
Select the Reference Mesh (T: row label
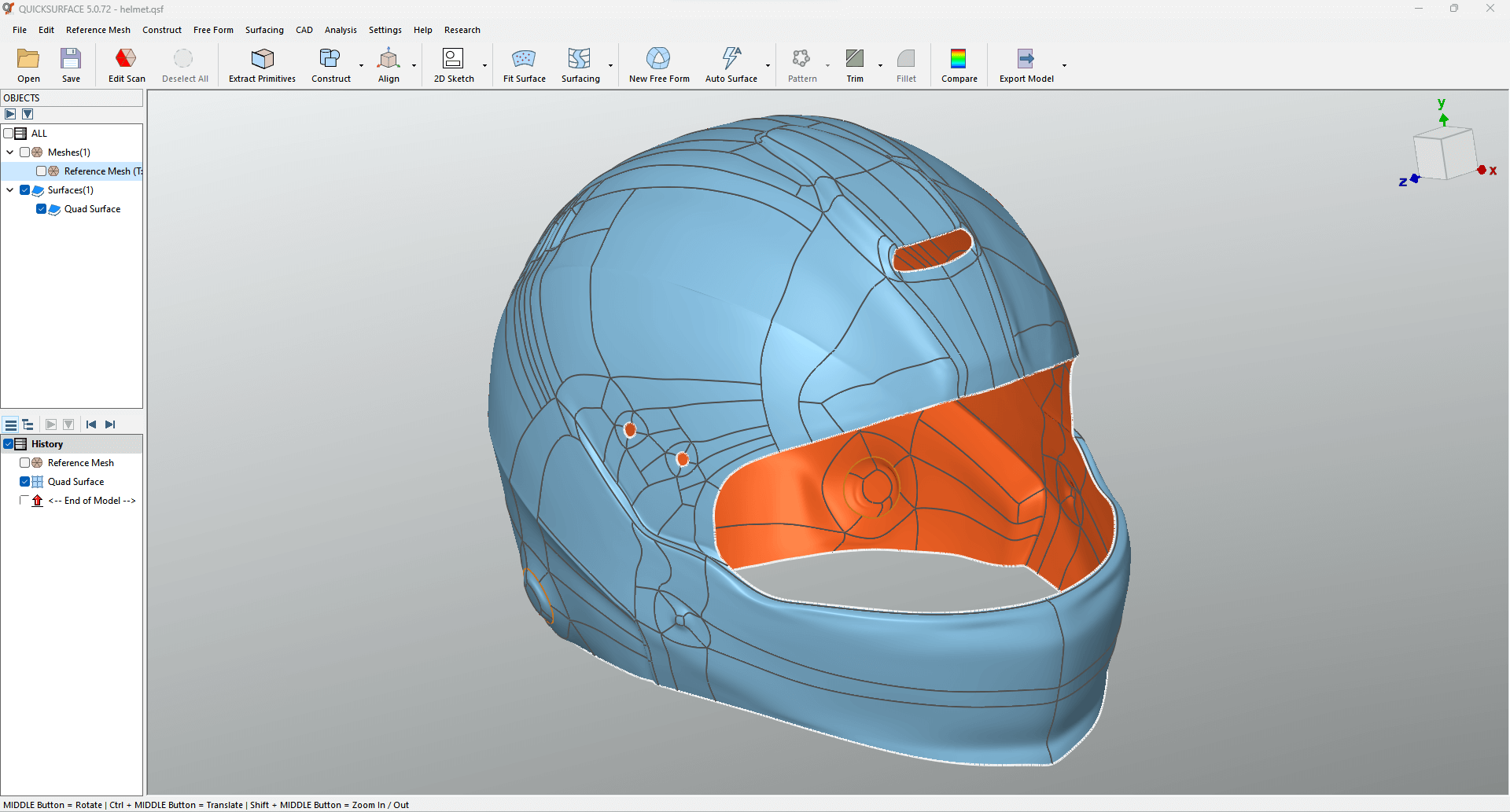tap(103, 171)
